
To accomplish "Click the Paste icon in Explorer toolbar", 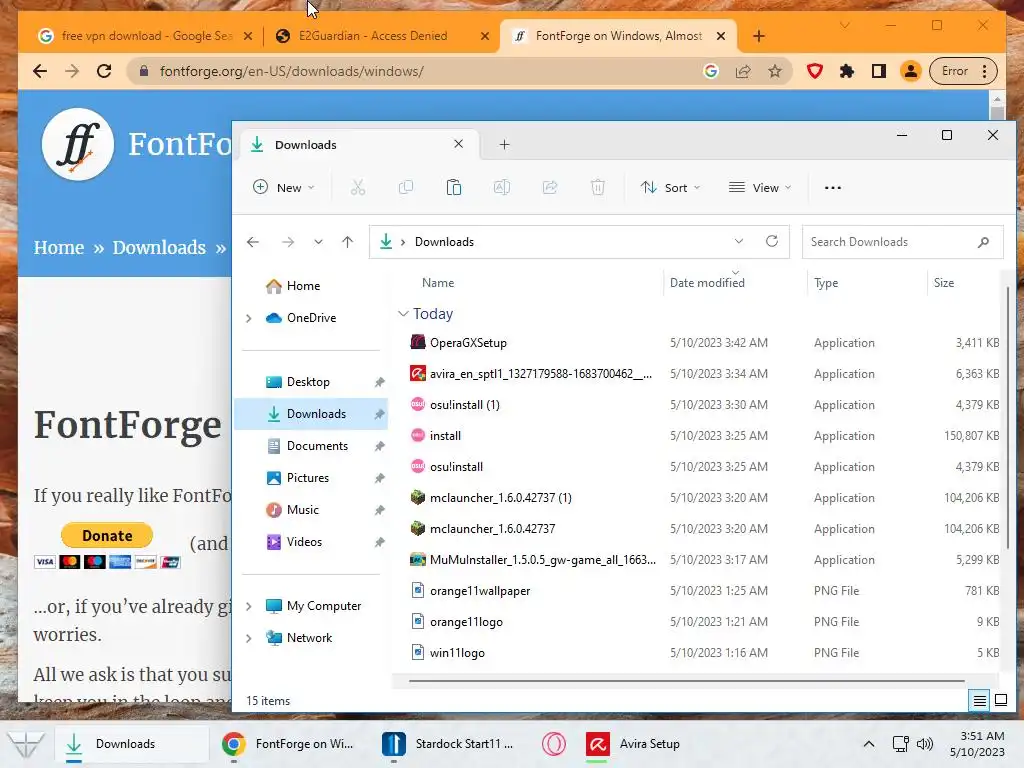I will click(x=454, y=188).
